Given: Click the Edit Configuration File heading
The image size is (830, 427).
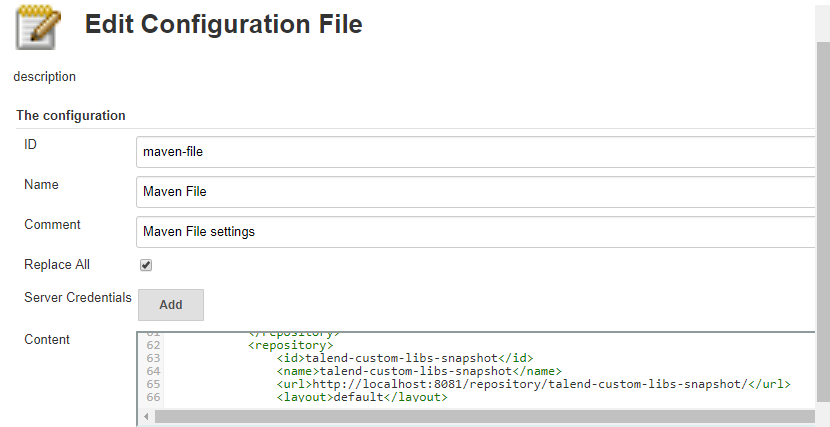Looking at the screenshot, I should point(223,25).
